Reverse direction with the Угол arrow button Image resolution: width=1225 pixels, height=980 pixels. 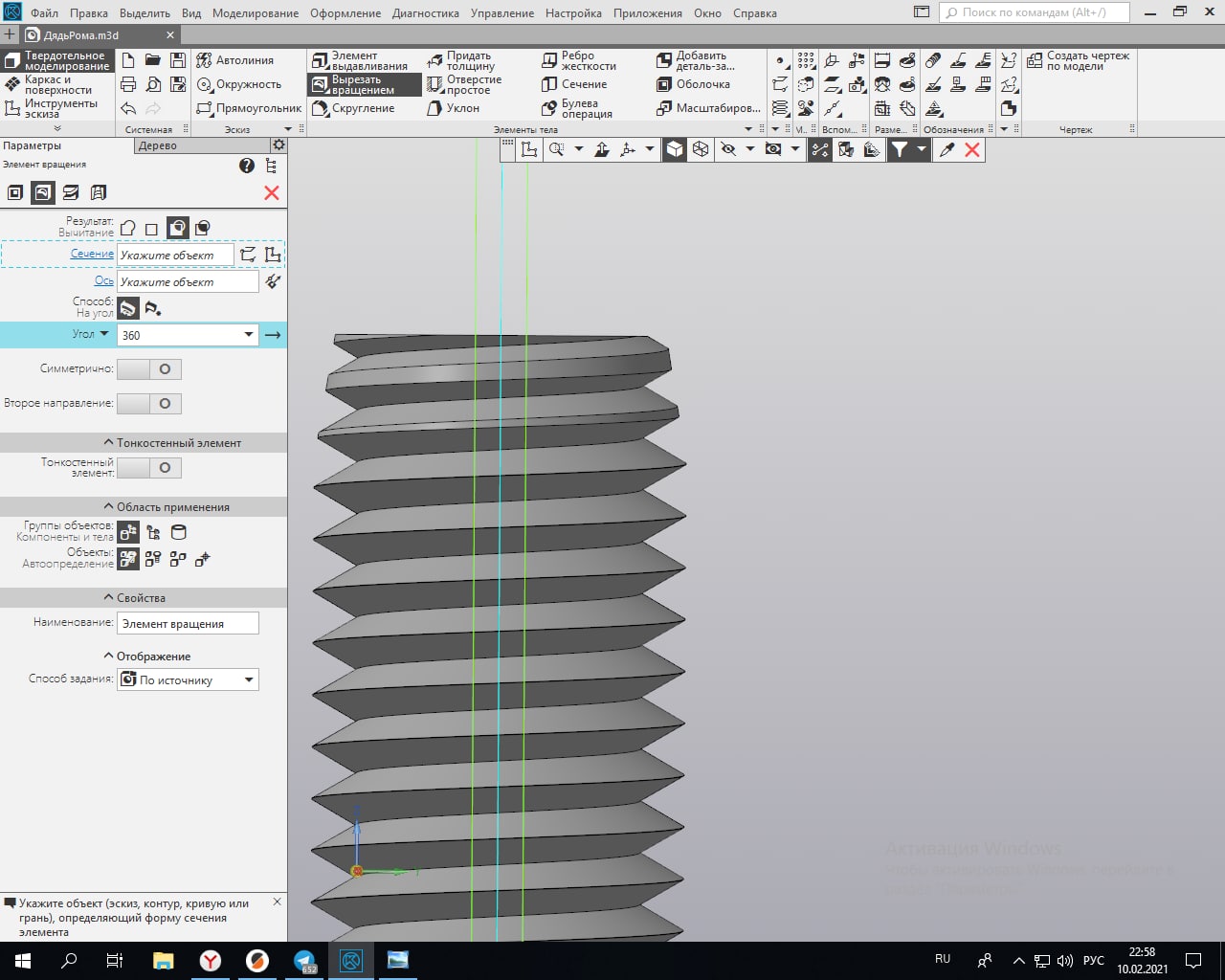273,335
